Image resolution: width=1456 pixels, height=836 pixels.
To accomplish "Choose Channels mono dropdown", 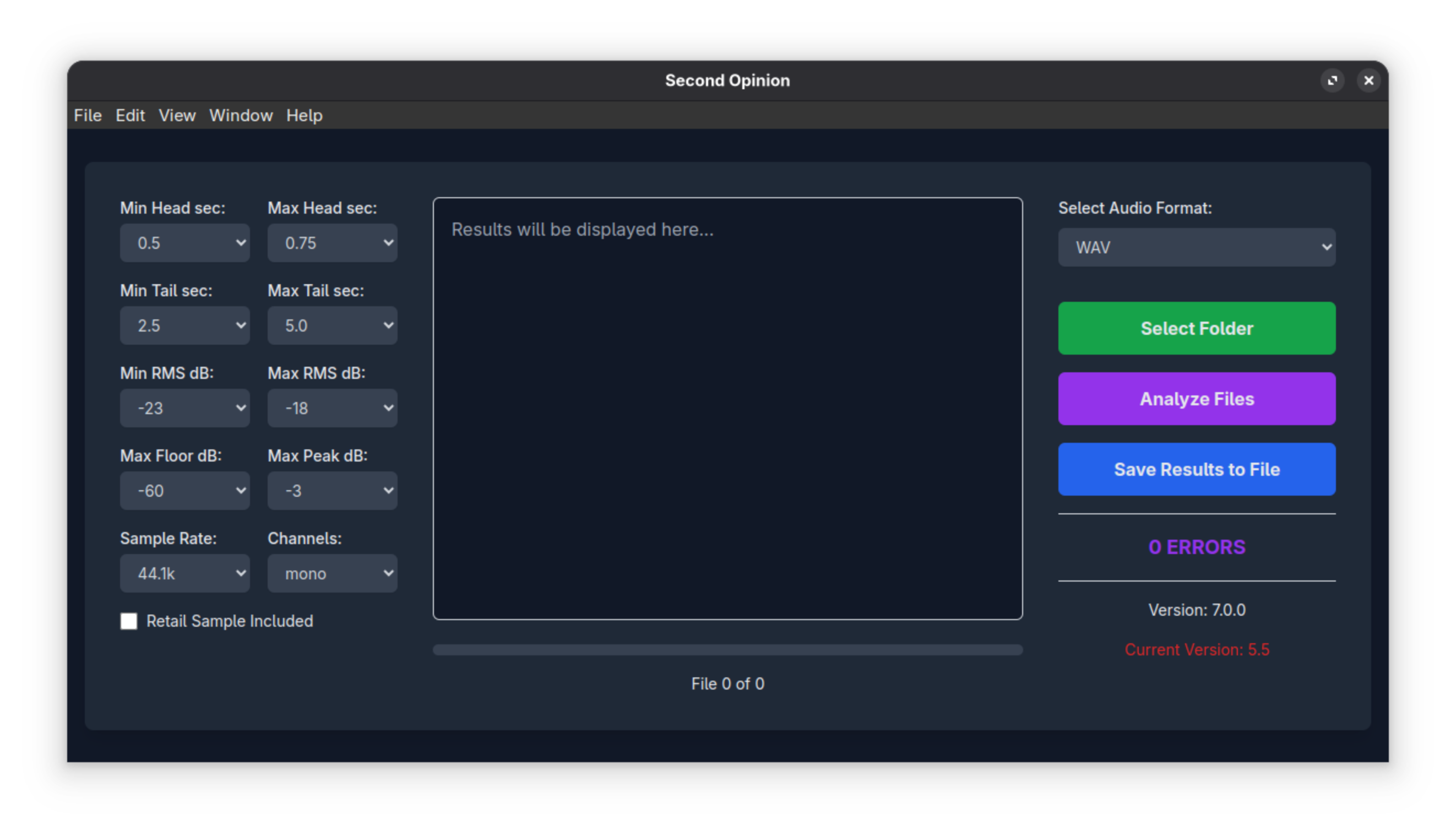I will click(332, 574).
